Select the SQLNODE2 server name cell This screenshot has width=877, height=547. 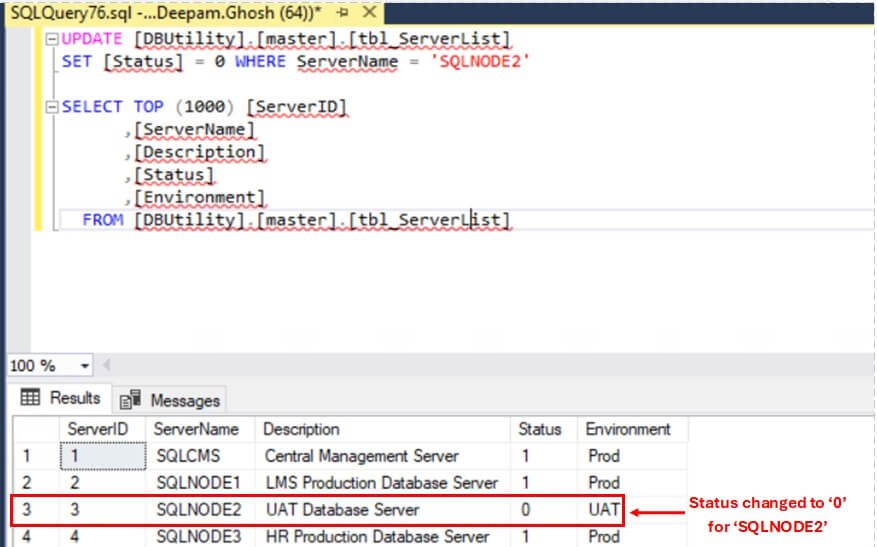coord(199,510)
